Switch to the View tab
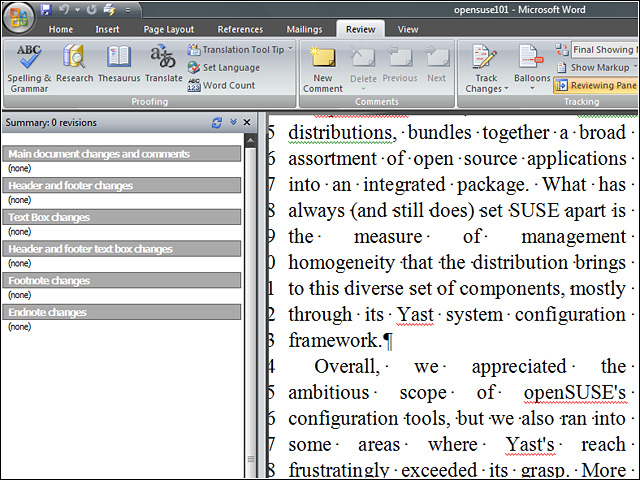Screen dimensions: 640x480 coord(408,29)
